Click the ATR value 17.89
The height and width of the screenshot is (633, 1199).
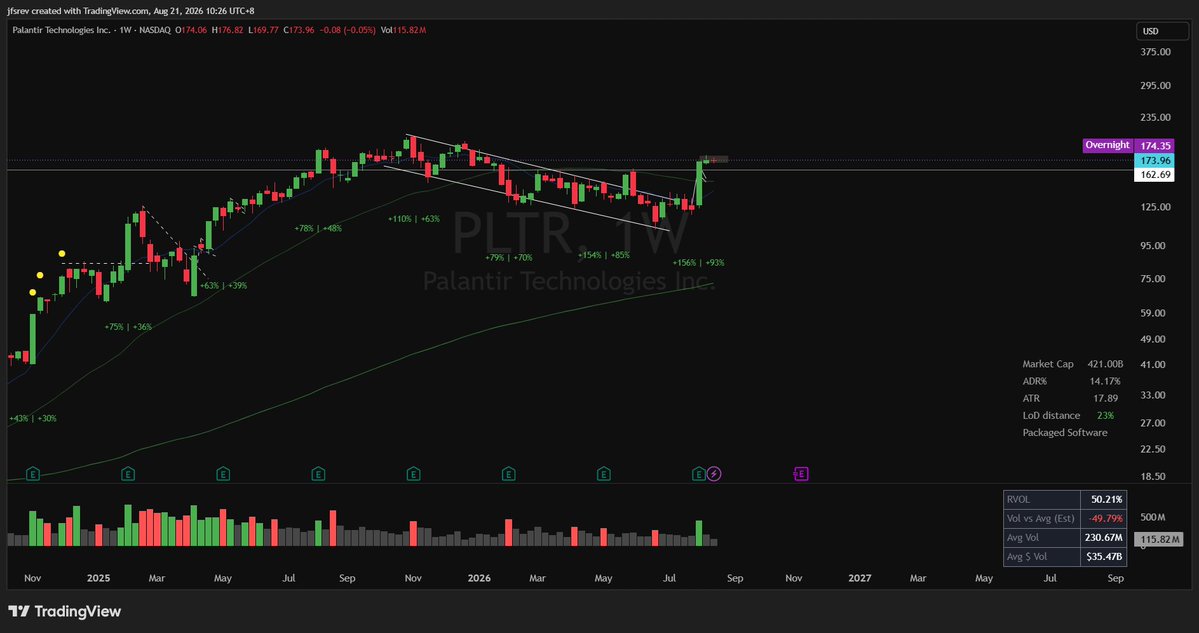[x=1105, y=398]
